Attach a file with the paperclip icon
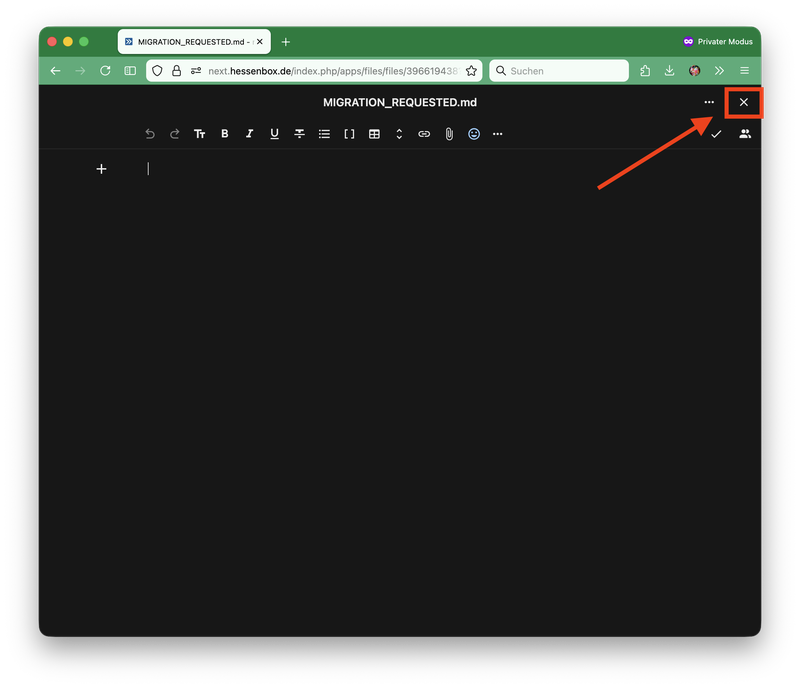Screen dimensions: 800x688 click(x=449, y=134)
